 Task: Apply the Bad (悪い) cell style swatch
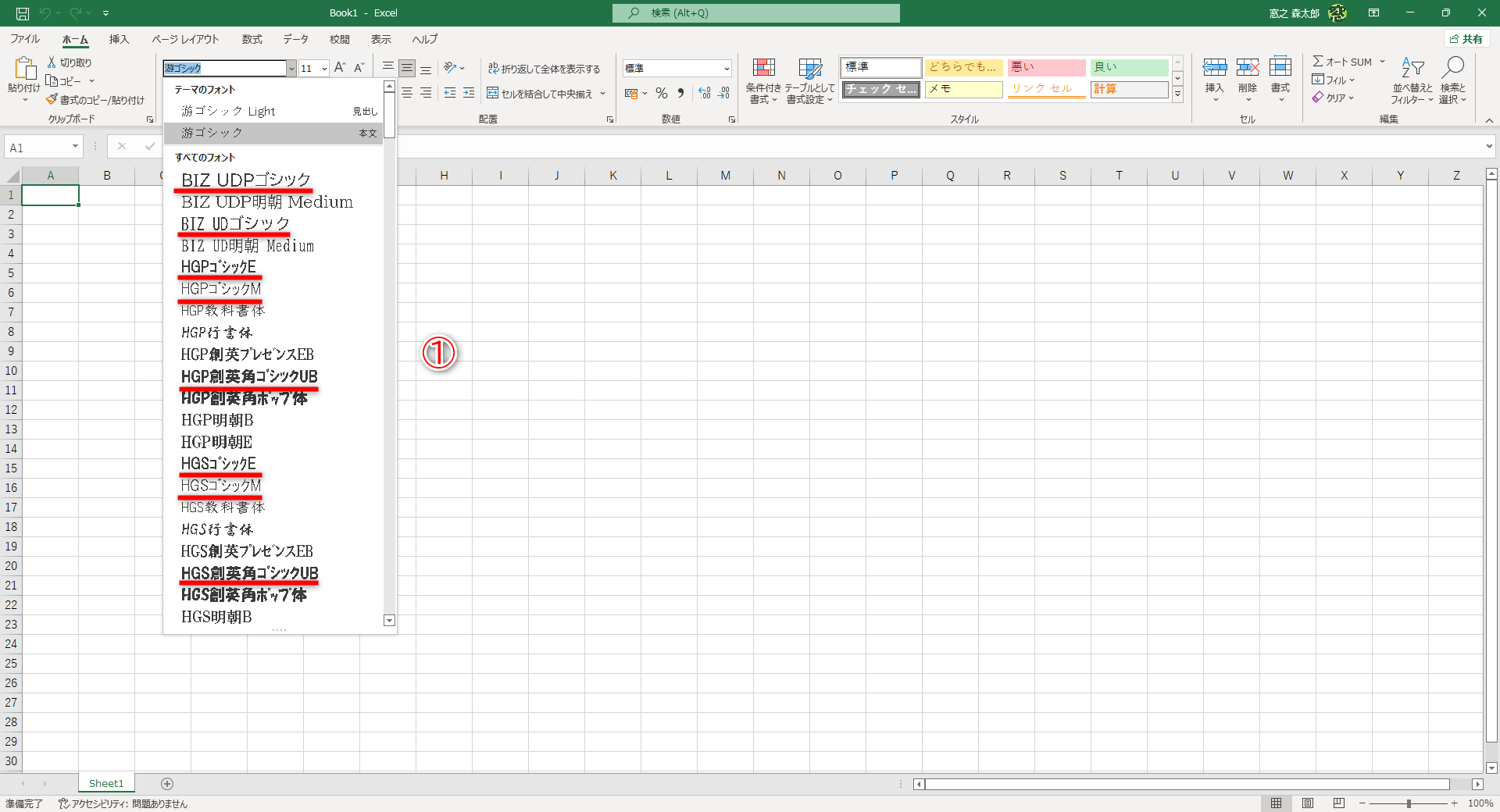point(1046,67)
